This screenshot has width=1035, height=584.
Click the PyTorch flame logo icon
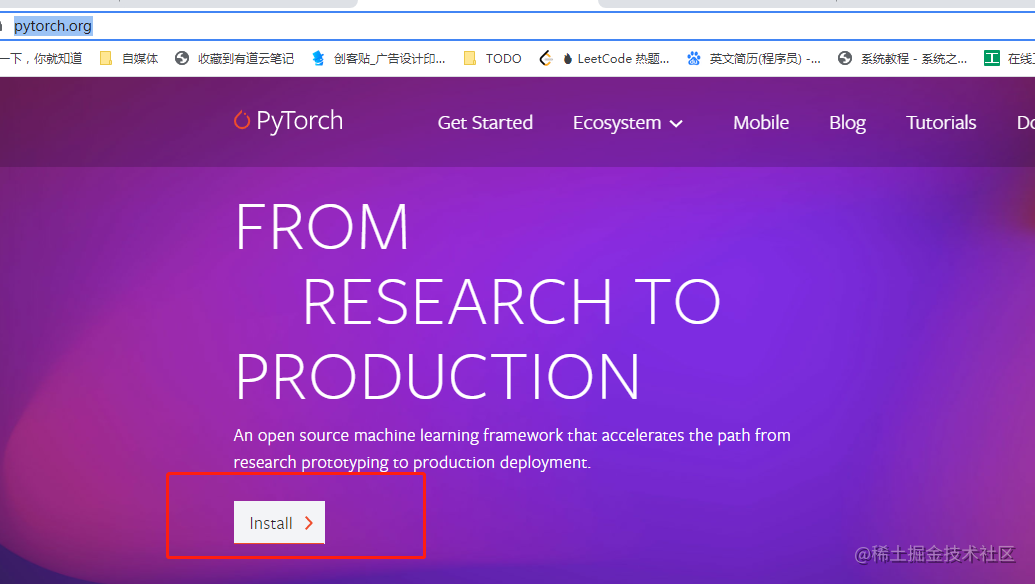[x=242, y=119]
